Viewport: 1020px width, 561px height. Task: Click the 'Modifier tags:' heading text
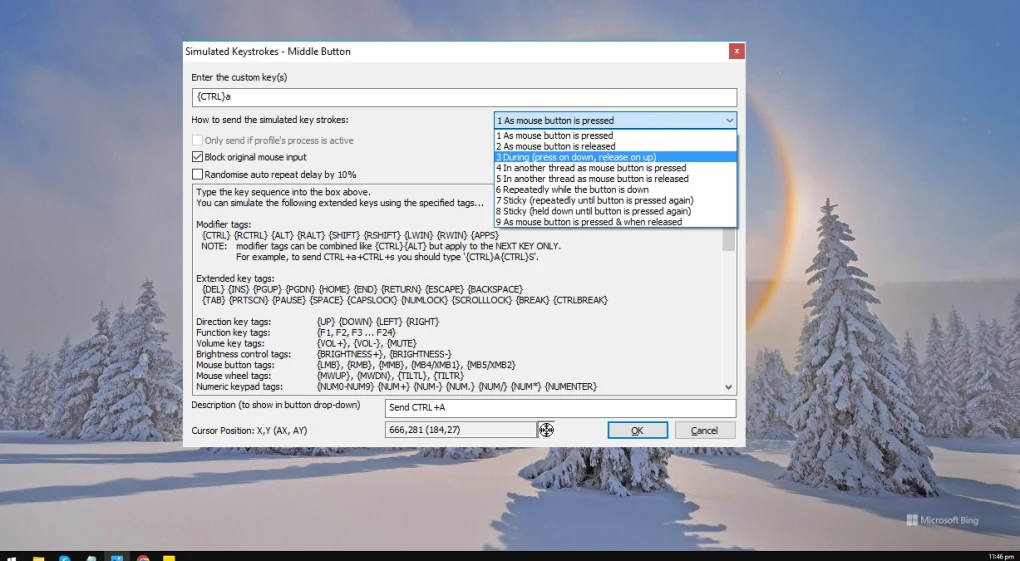pyautogui.click(x=226, y=225)
